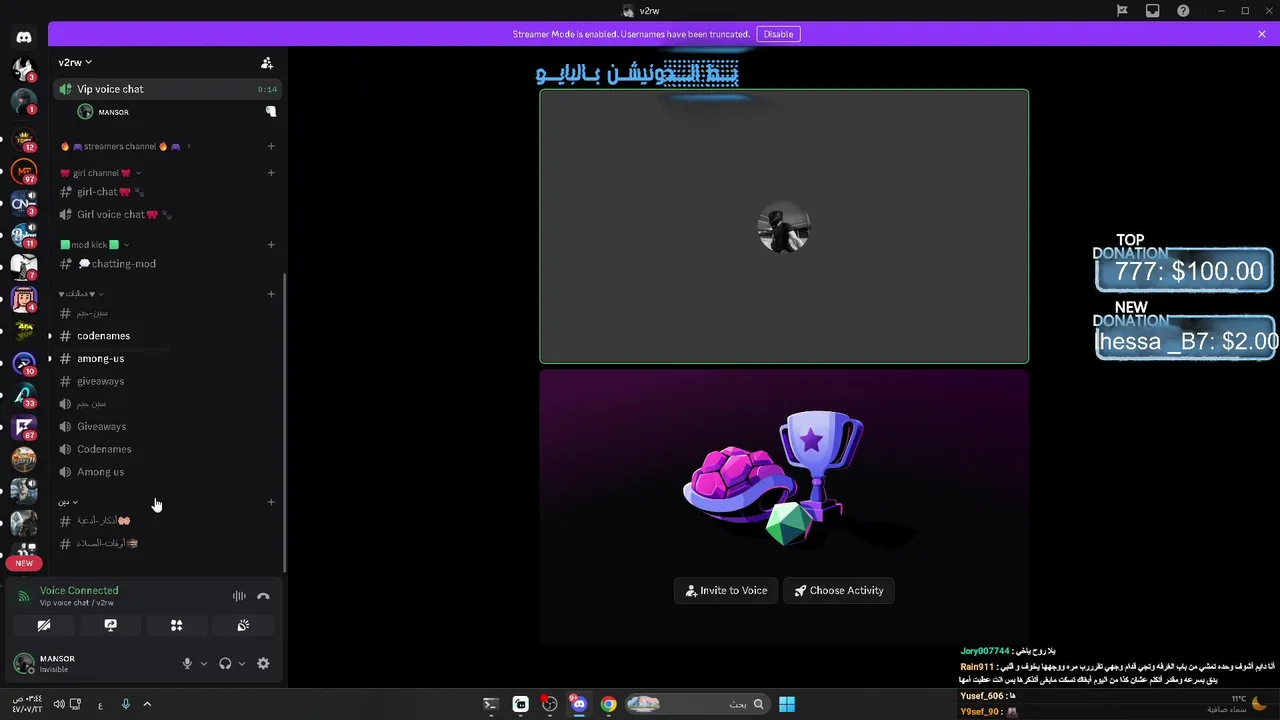This screenshot has height=720, width=1280.
Task: Join Girl voice chat channel
Action: 167,214
